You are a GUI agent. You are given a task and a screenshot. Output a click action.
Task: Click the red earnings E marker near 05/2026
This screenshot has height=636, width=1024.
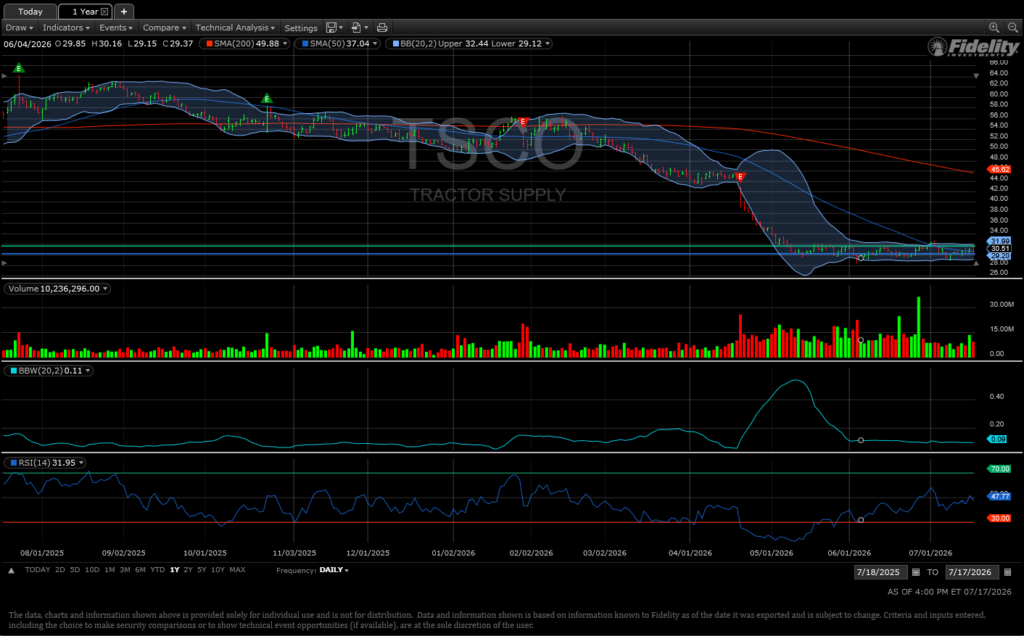740,177
